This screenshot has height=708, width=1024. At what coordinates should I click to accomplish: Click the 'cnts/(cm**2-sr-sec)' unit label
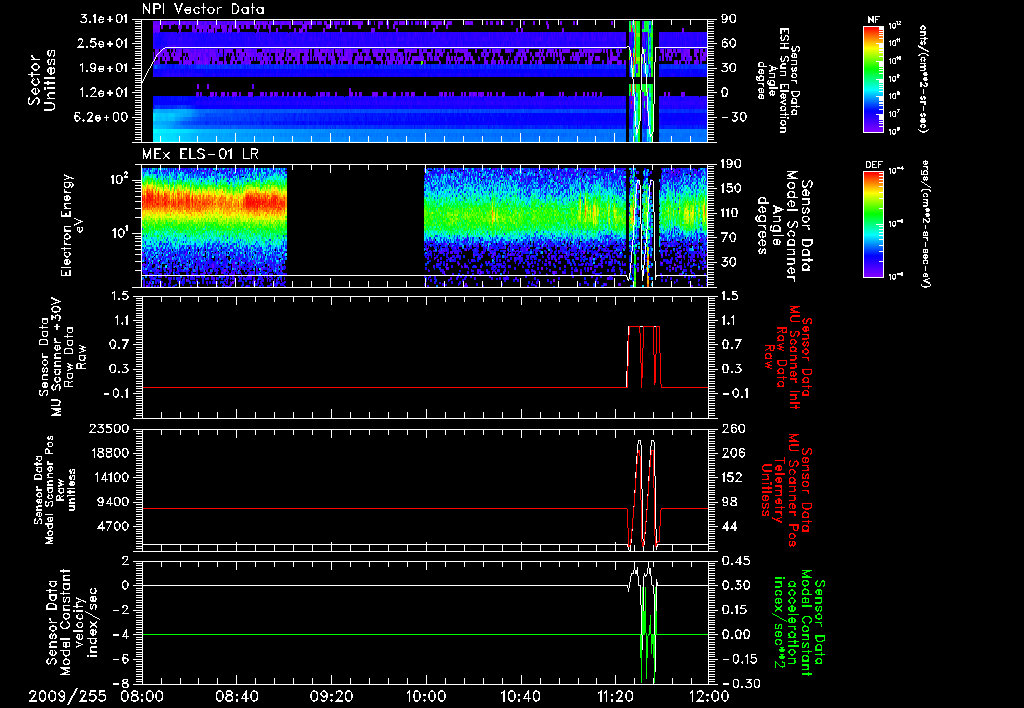tap(923, 79)
